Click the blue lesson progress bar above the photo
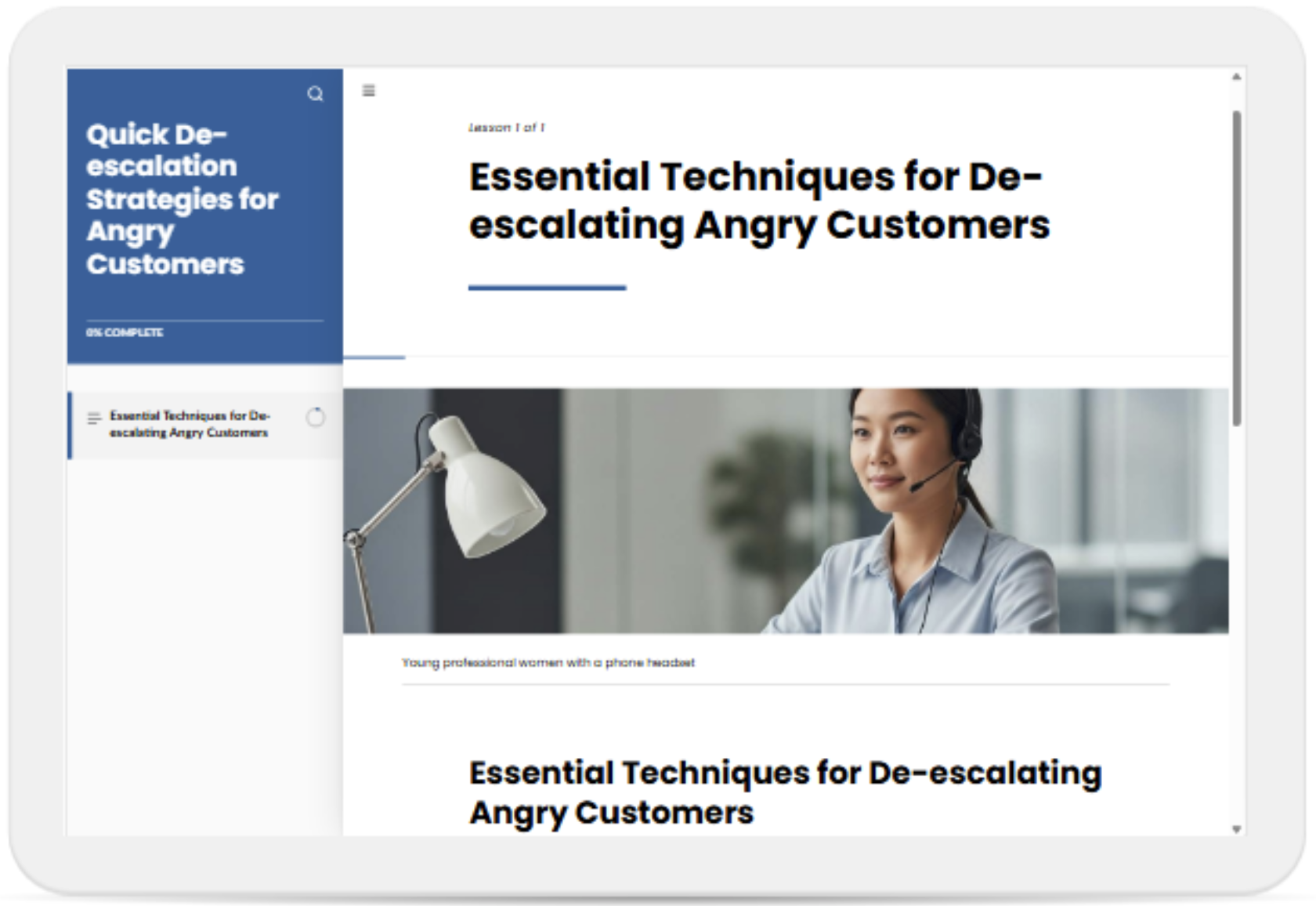Screen dimensions: 1316x906 click(374, 357)
